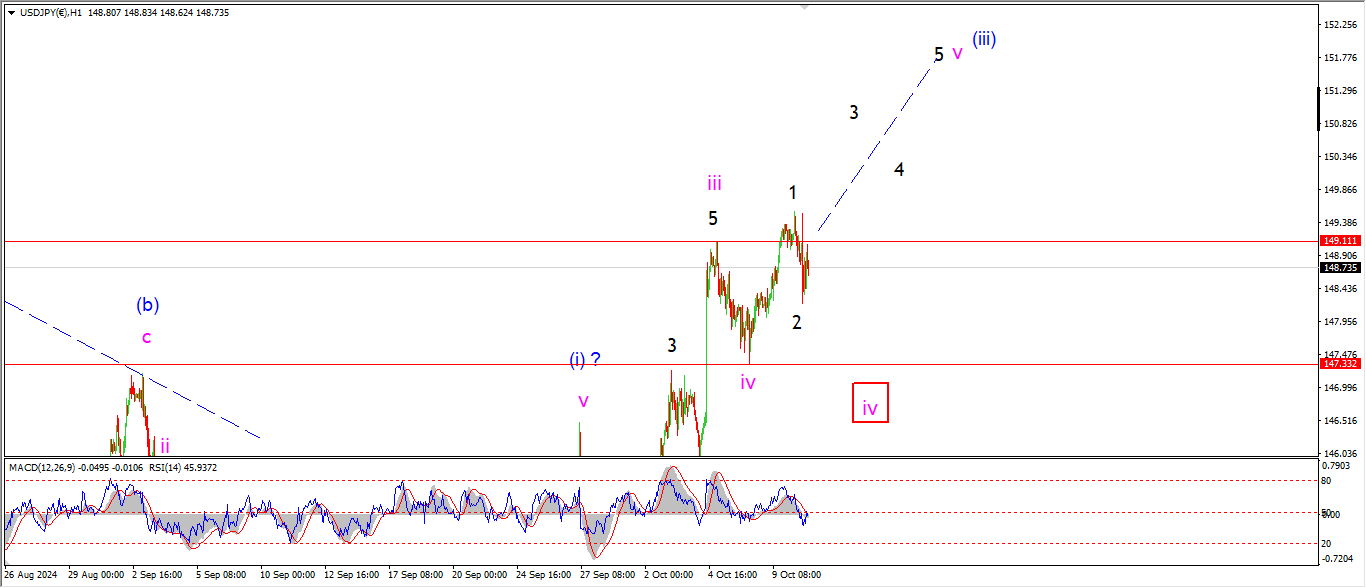Click the '17 Sep 08:00' time axis label

[414, 575]
